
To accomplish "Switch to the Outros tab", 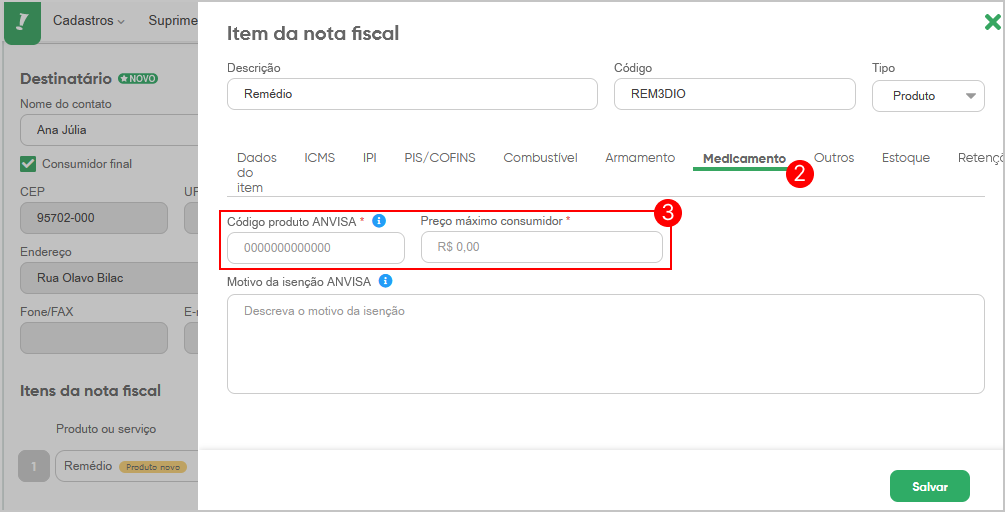I will click(x=834, y=158).
